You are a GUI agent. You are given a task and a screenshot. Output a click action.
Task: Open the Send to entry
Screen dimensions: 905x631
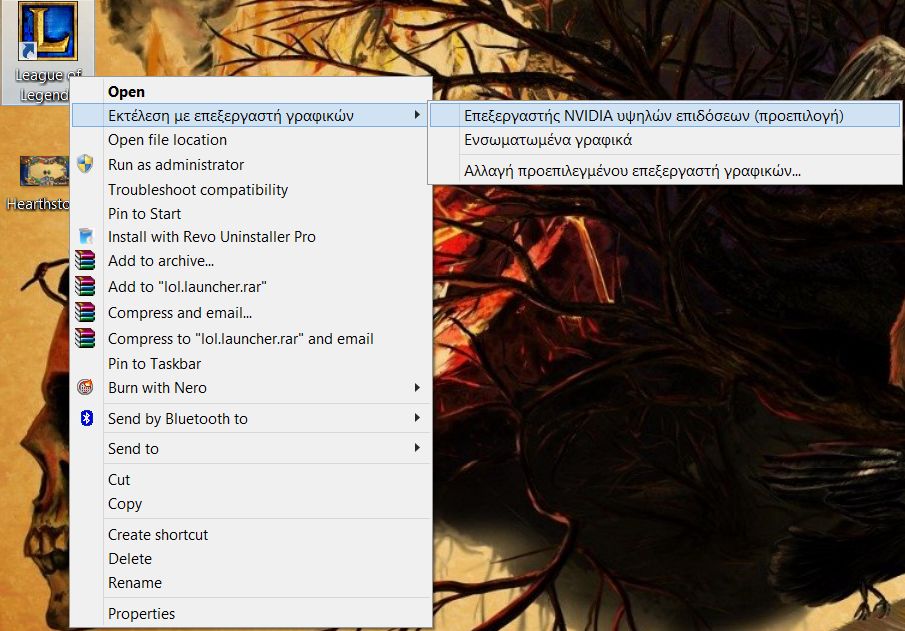(251, 449)
